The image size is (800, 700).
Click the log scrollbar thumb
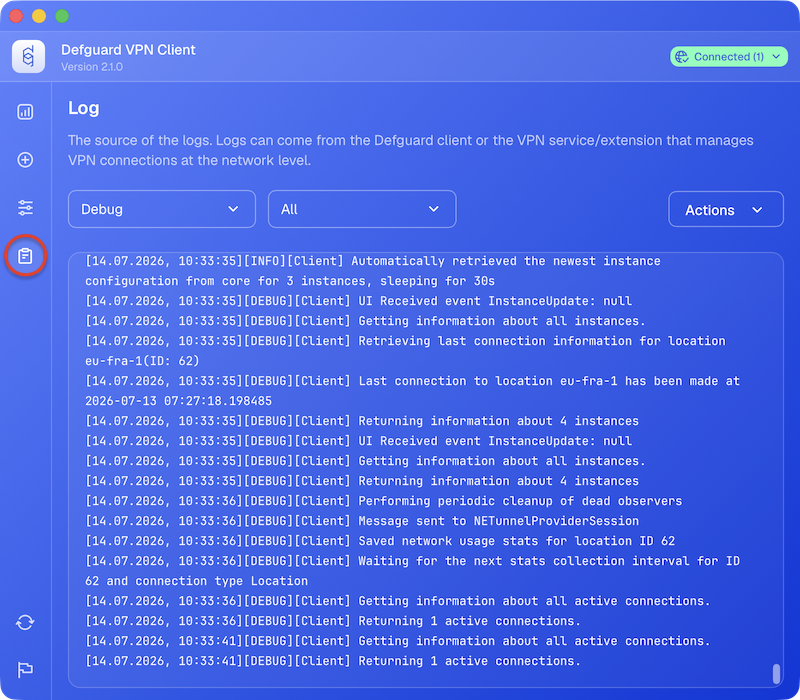[x=776, y=673]
